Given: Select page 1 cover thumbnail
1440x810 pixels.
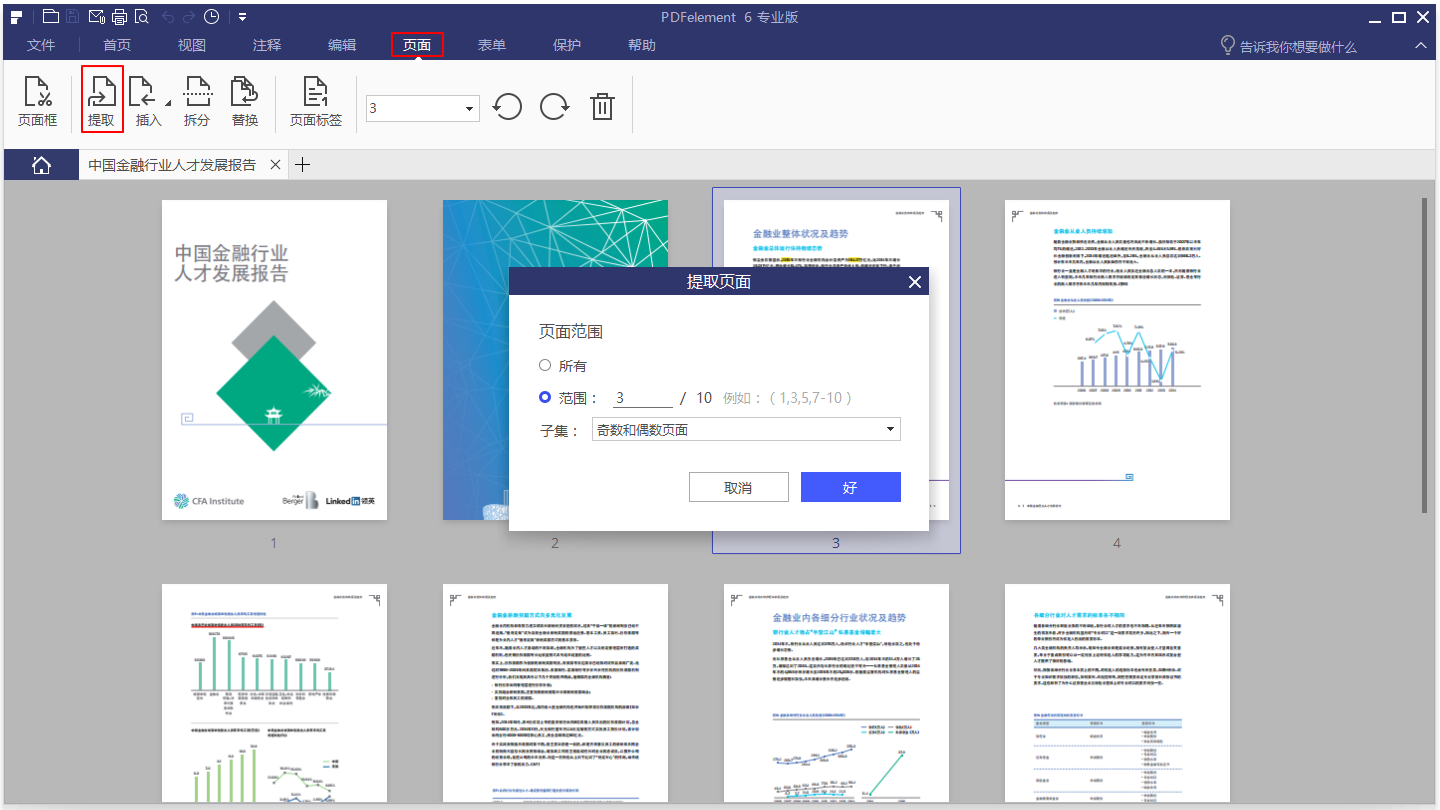Looking at the screenshot, I should point(274,360).
